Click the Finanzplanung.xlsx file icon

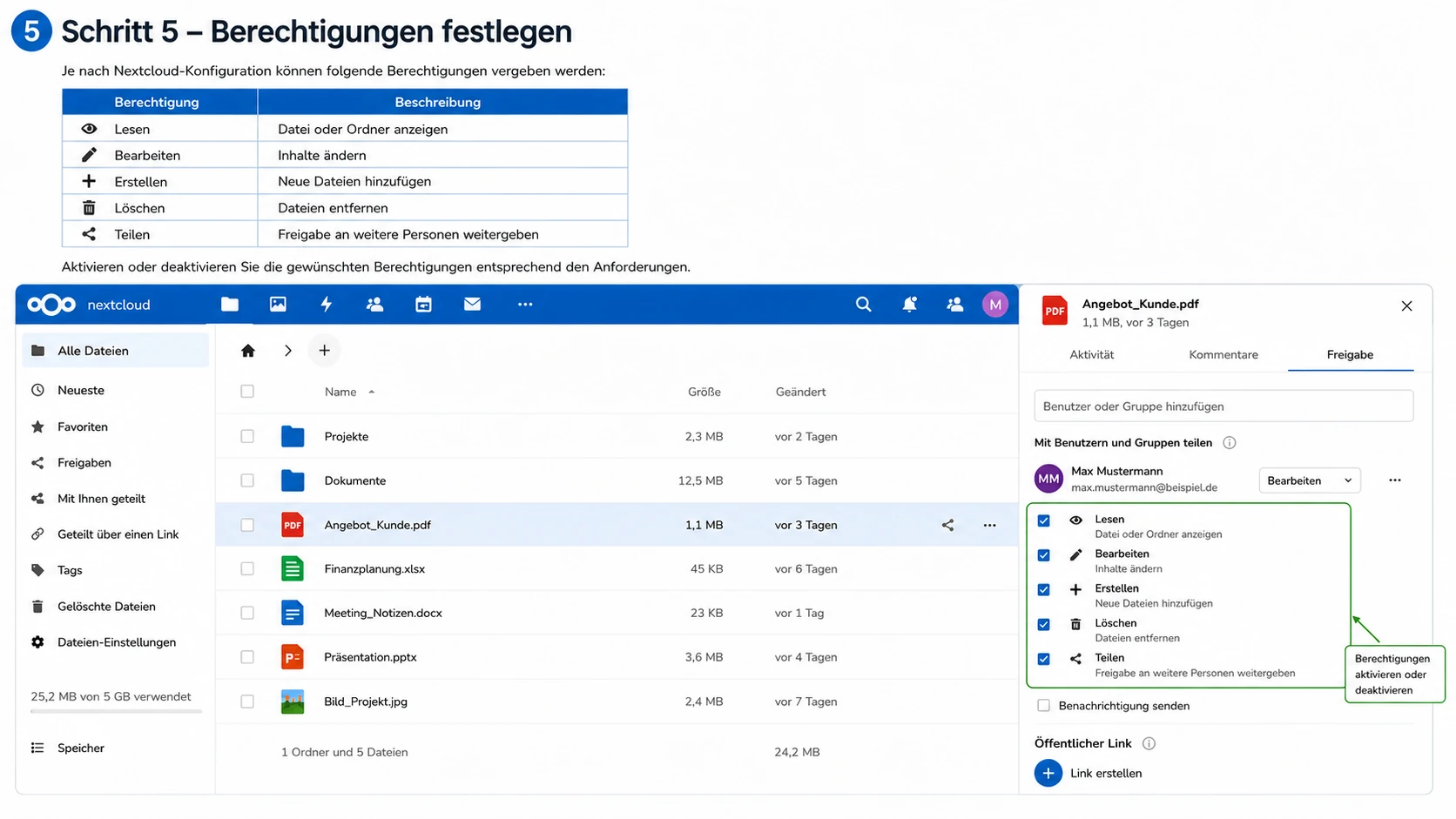click(293, 568)
